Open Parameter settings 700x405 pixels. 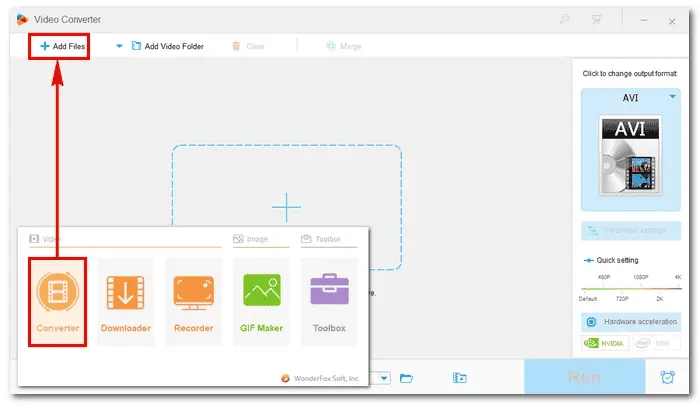pos(631,230)
